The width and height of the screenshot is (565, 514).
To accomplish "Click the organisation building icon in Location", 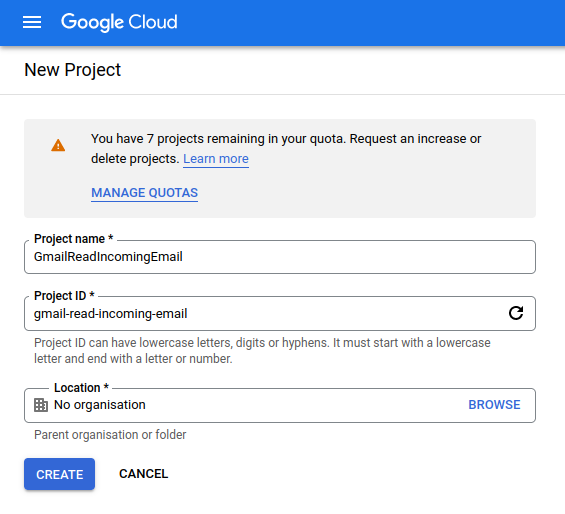I will click(x=41, y=405).
